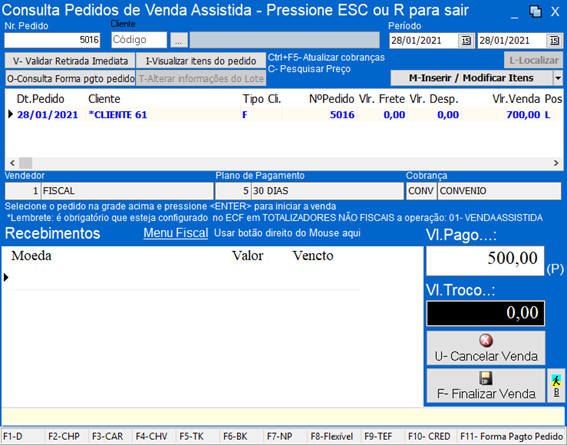567x445 pixels.
Task: Click the period end date field
Action: click(513, 40)
